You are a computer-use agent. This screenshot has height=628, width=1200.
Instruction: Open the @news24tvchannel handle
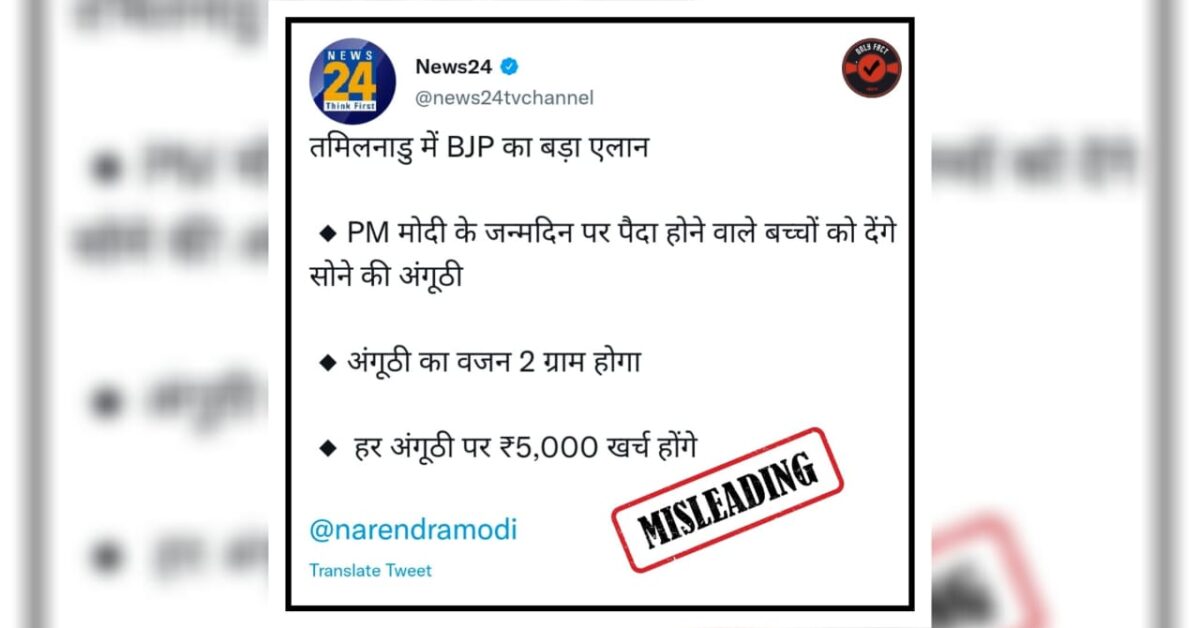504,98
